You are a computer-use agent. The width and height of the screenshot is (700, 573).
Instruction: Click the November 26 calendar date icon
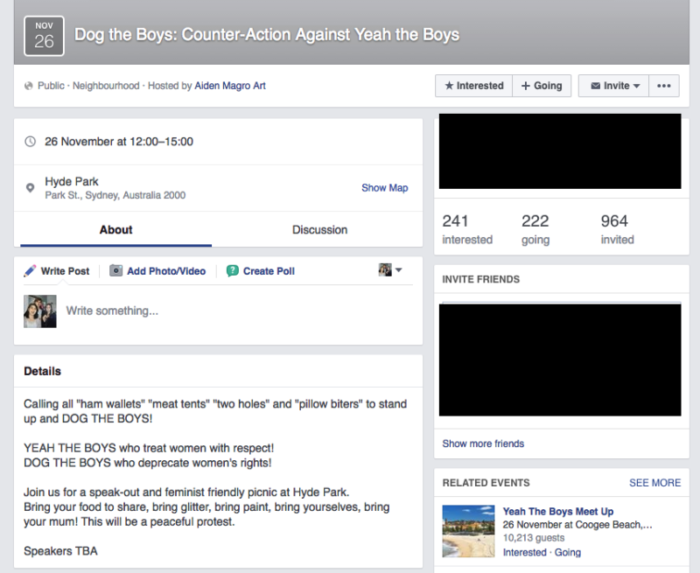coord(44,34)
